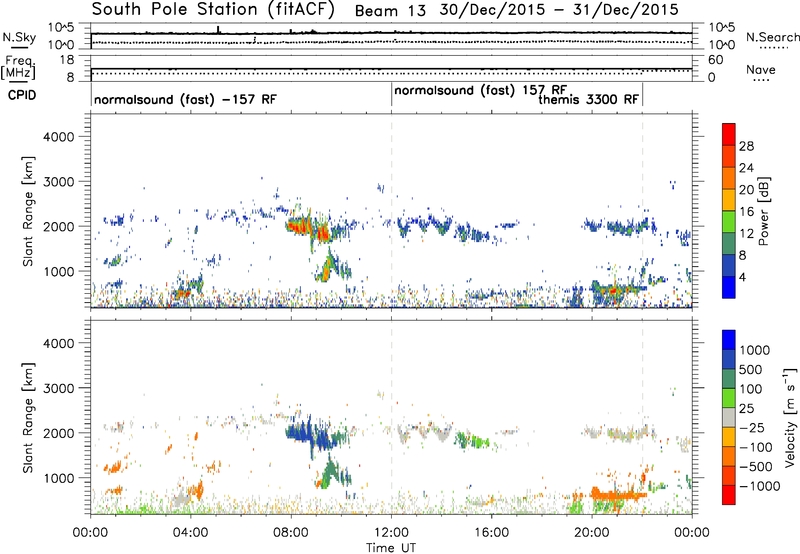800x554 pixels.
Task: Click the date range '30/Dec/2015 - 31/Dec/2015'
Action: pos(559,10)
